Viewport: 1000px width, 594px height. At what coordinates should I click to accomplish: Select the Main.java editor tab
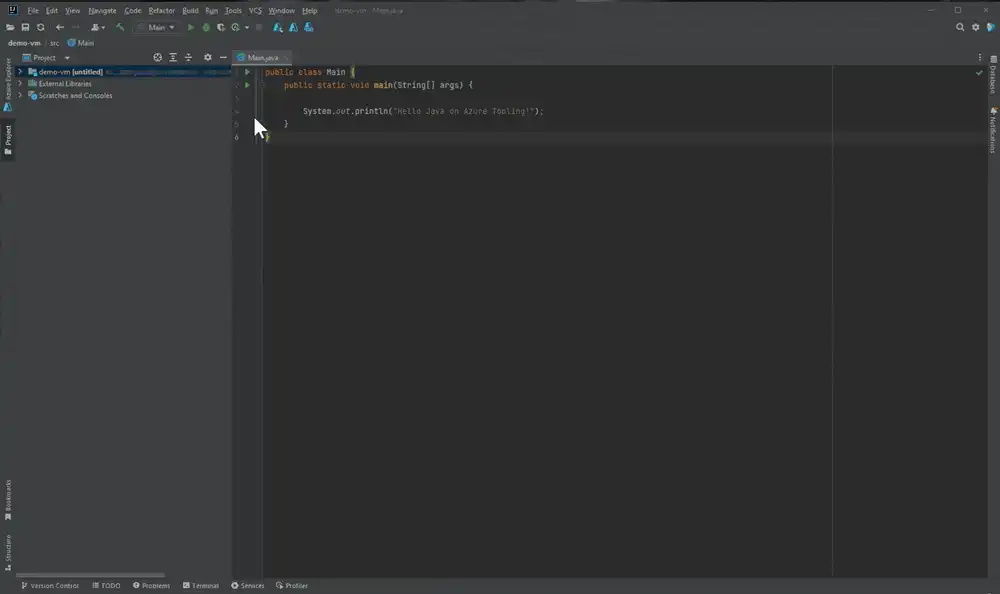point(262,57)
